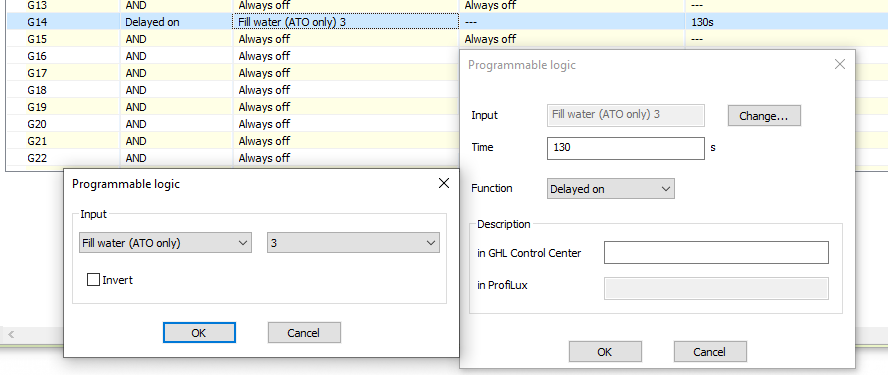
Task: Click the second Always off cell in row G13
Action: (572, 6)
